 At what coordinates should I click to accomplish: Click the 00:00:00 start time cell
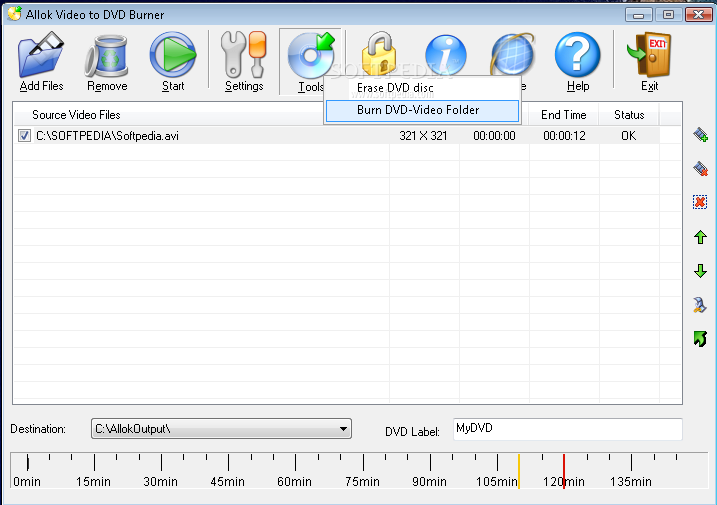tap(494, 136)
